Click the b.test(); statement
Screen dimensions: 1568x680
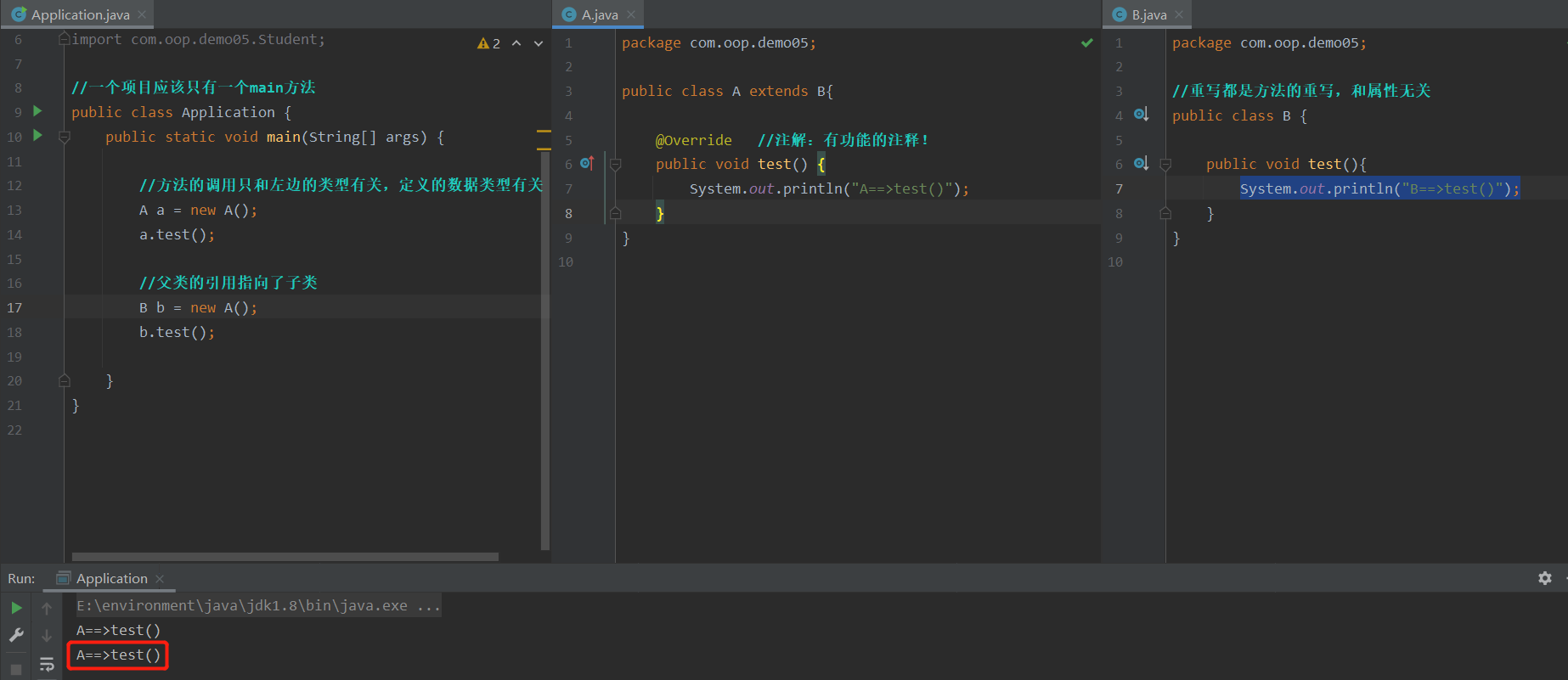tap(178, 332)
